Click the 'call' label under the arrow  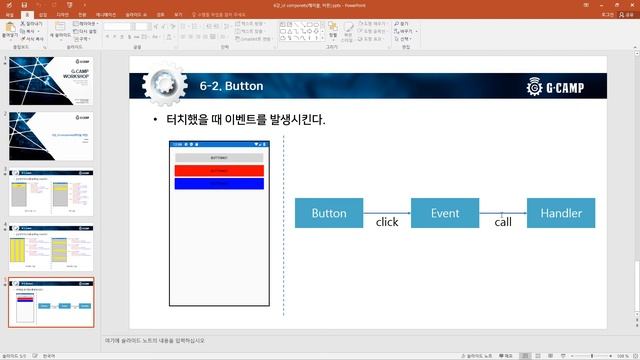pyautogui.click(x=503, y=222)
